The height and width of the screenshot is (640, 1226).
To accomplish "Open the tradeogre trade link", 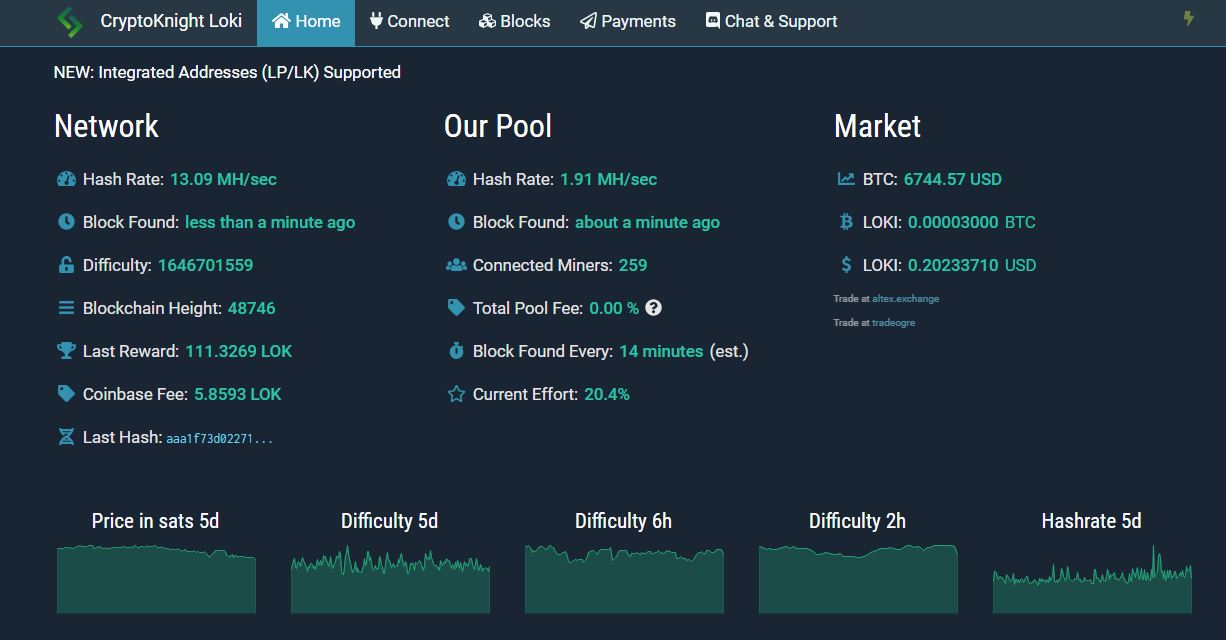I will pos(893,323).
